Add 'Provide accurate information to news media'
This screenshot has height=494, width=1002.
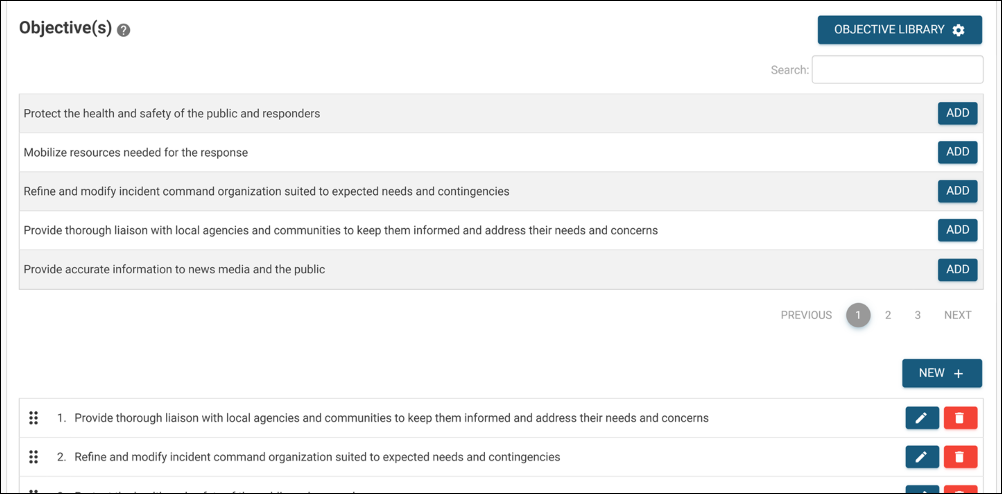tap(957, 269)
